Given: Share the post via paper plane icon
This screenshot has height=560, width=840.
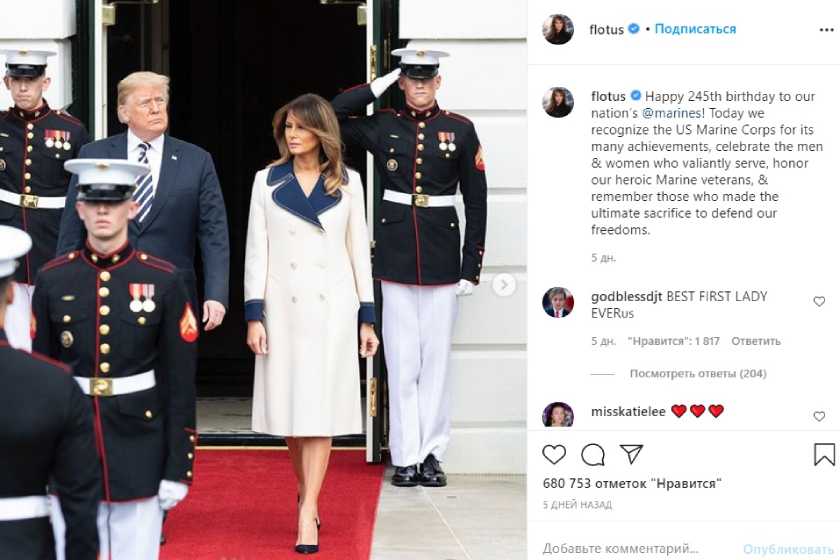Looking at the screenshot, I should (632, 454).
